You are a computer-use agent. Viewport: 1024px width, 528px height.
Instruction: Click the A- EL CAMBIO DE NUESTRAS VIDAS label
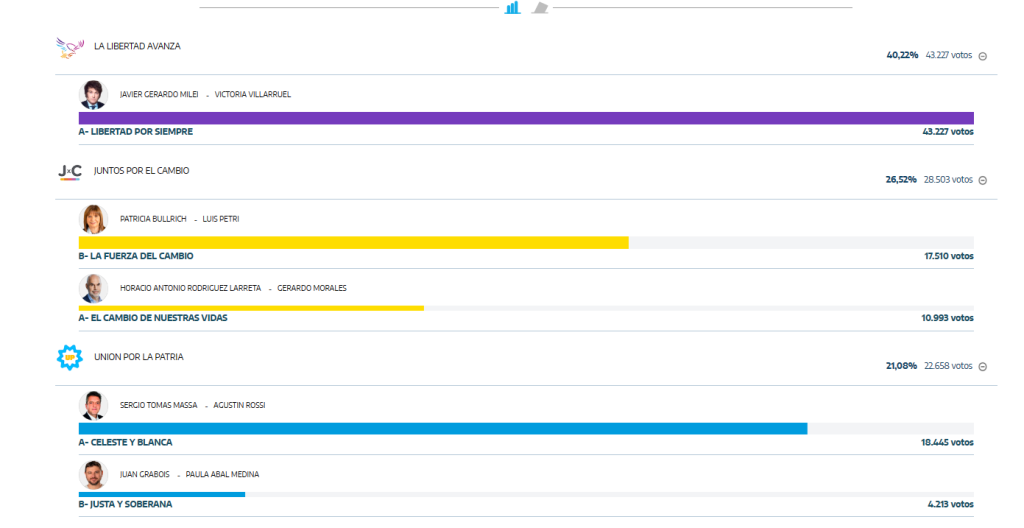153,318
